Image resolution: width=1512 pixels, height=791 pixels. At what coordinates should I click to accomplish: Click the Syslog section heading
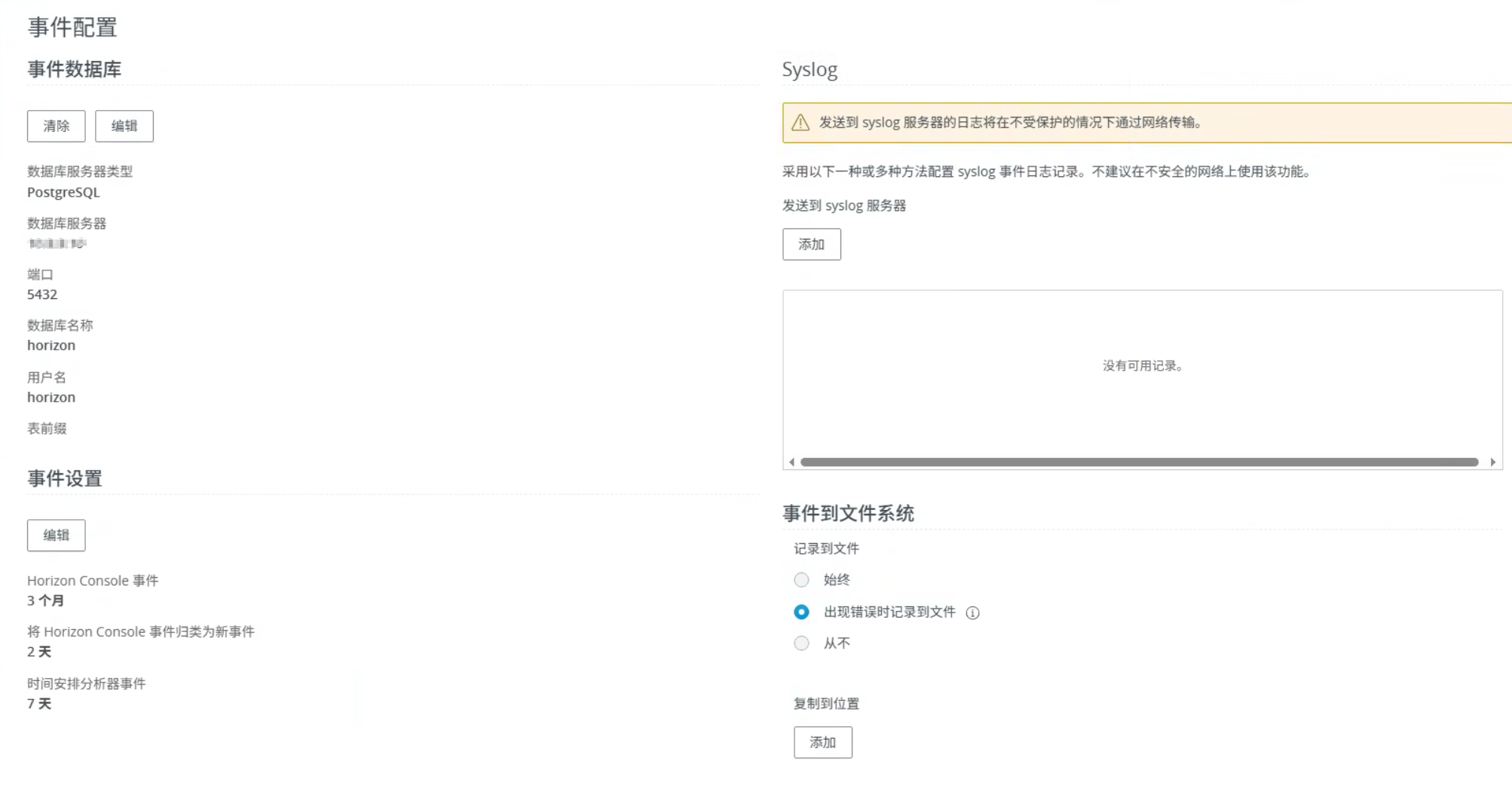click(x=810, y=69)
